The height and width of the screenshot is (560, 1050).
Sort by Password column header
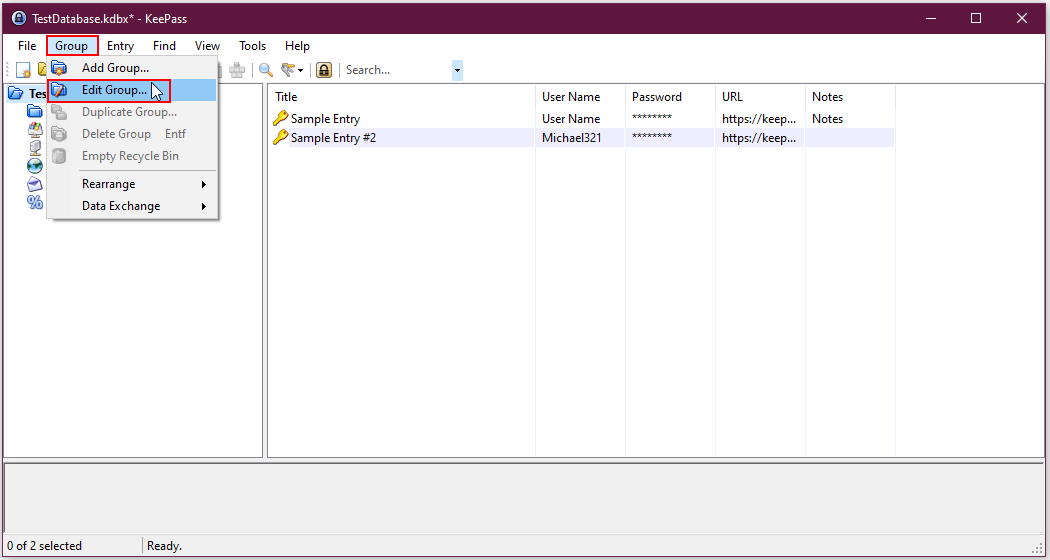(670, 97)
